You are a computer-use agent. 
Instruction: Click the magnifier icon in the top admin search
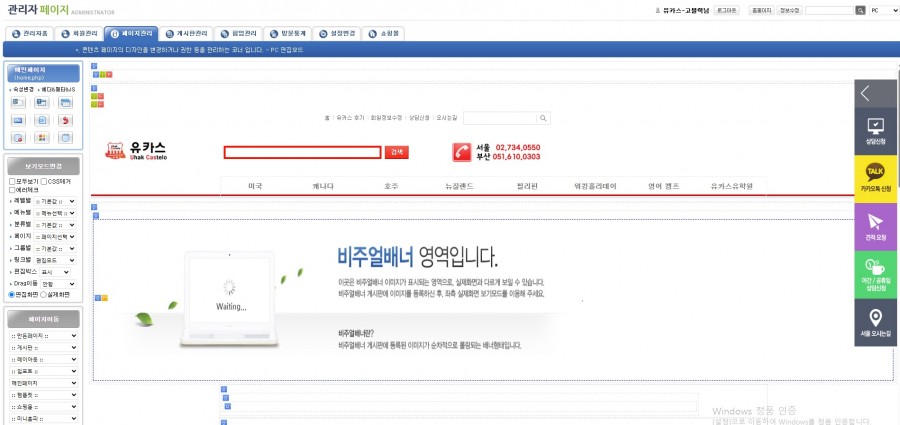point(860,10)
